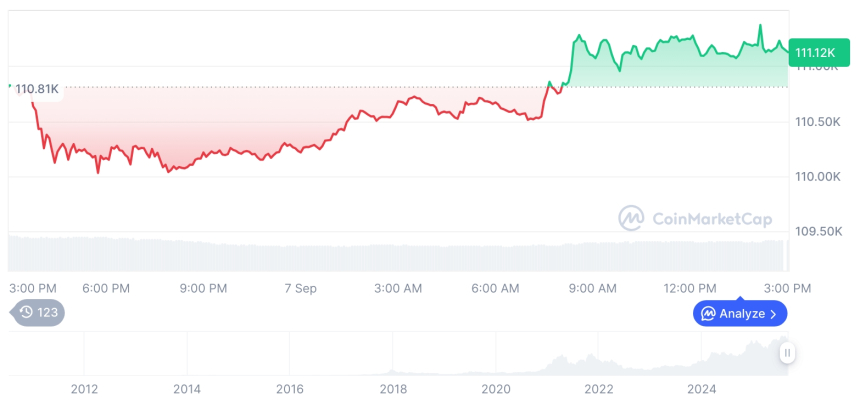Select the 12:00 PM time axis label

click(692, 288)
